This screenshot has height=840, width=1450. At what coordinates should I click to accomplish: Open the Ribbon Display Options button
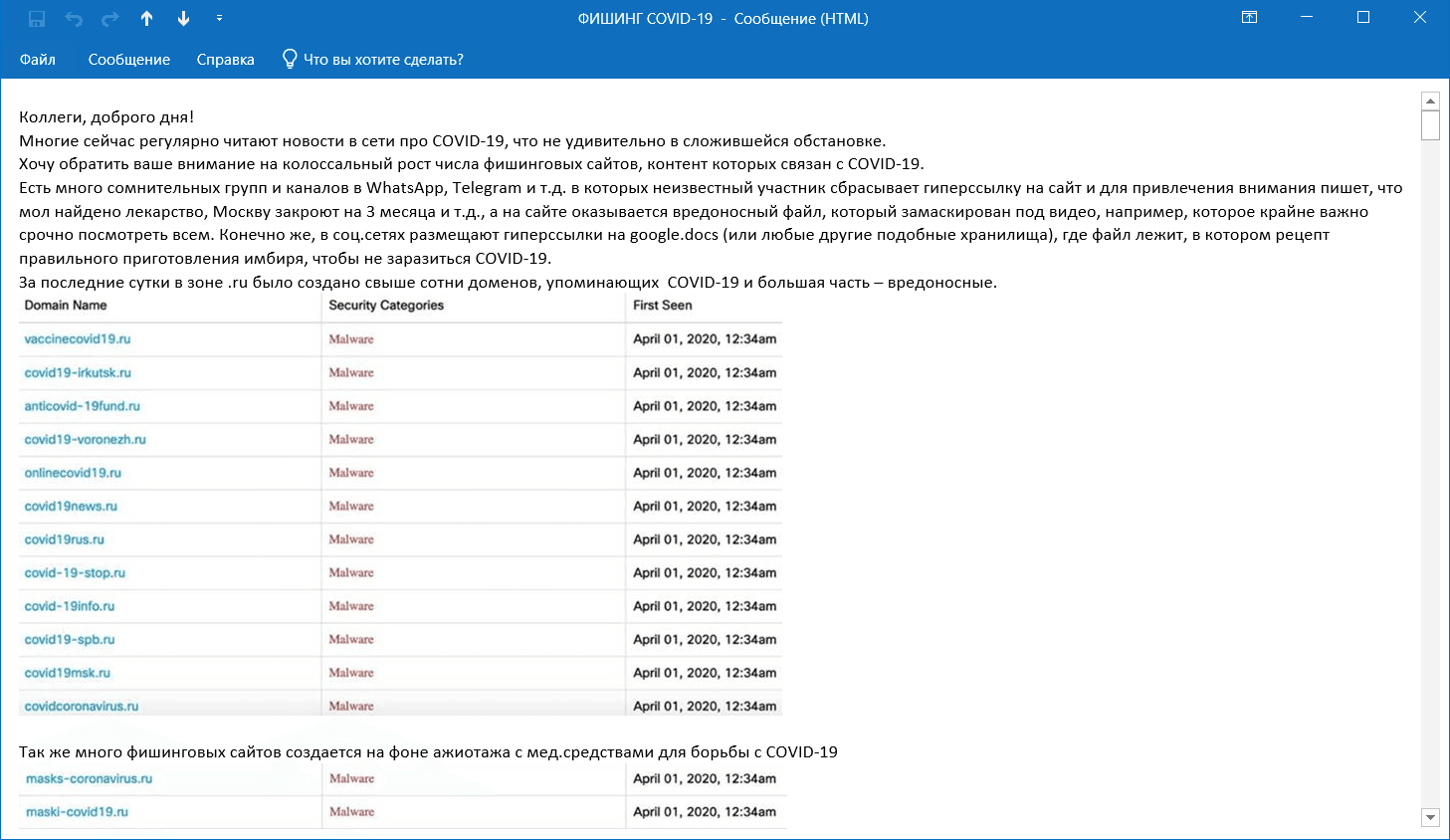point(1250,18)
